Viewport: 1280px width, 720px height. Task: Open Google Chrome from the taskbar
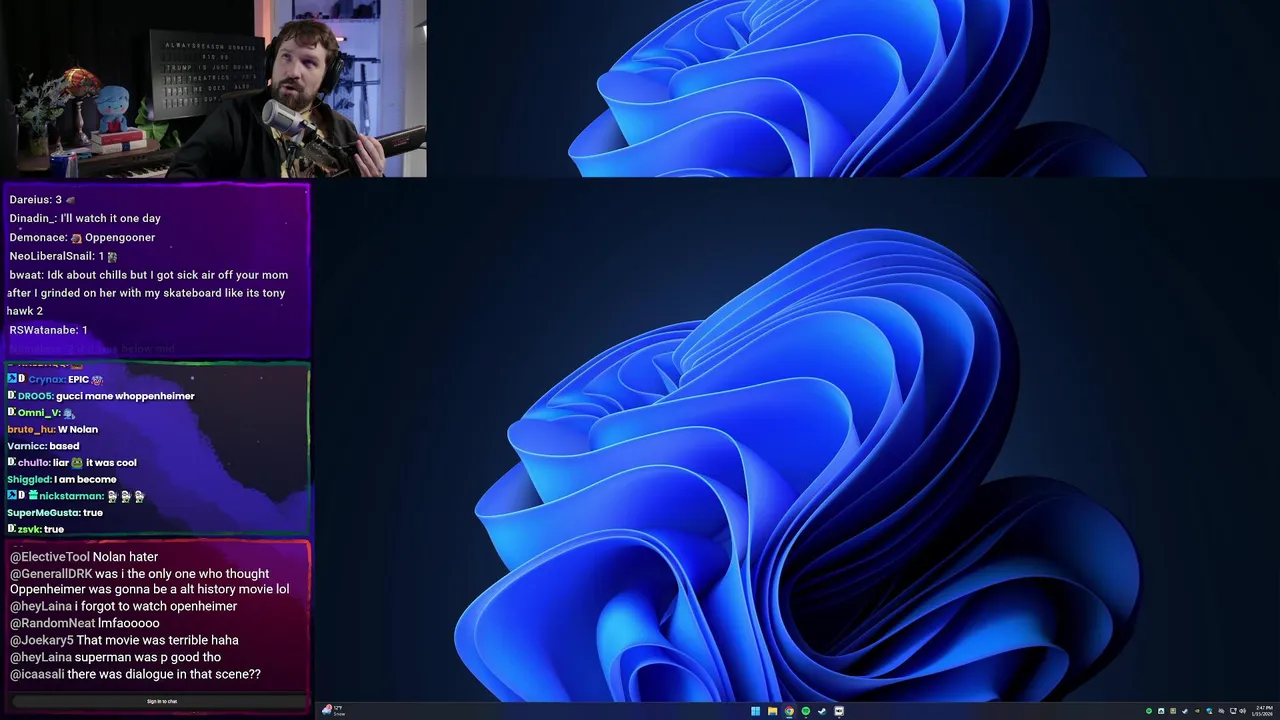tap(789, 711)
